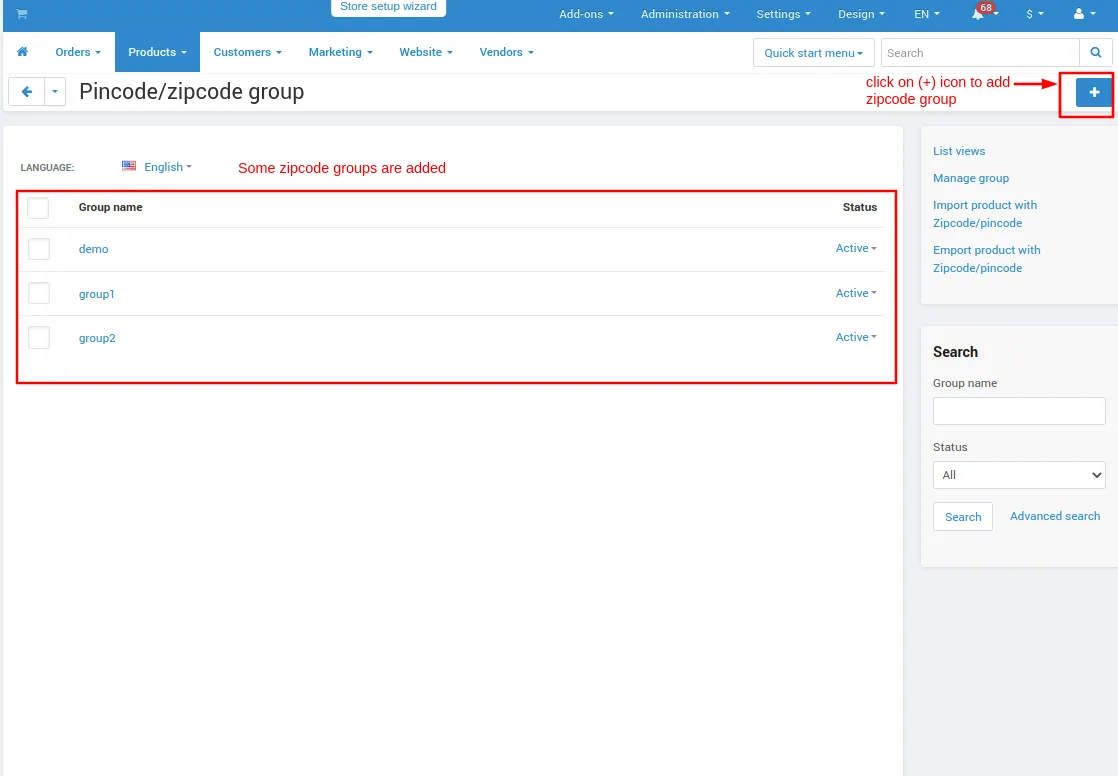Open the group1 link
Image resolution: width=1118 pixels, height=776 pixels.
click(96, 294)
